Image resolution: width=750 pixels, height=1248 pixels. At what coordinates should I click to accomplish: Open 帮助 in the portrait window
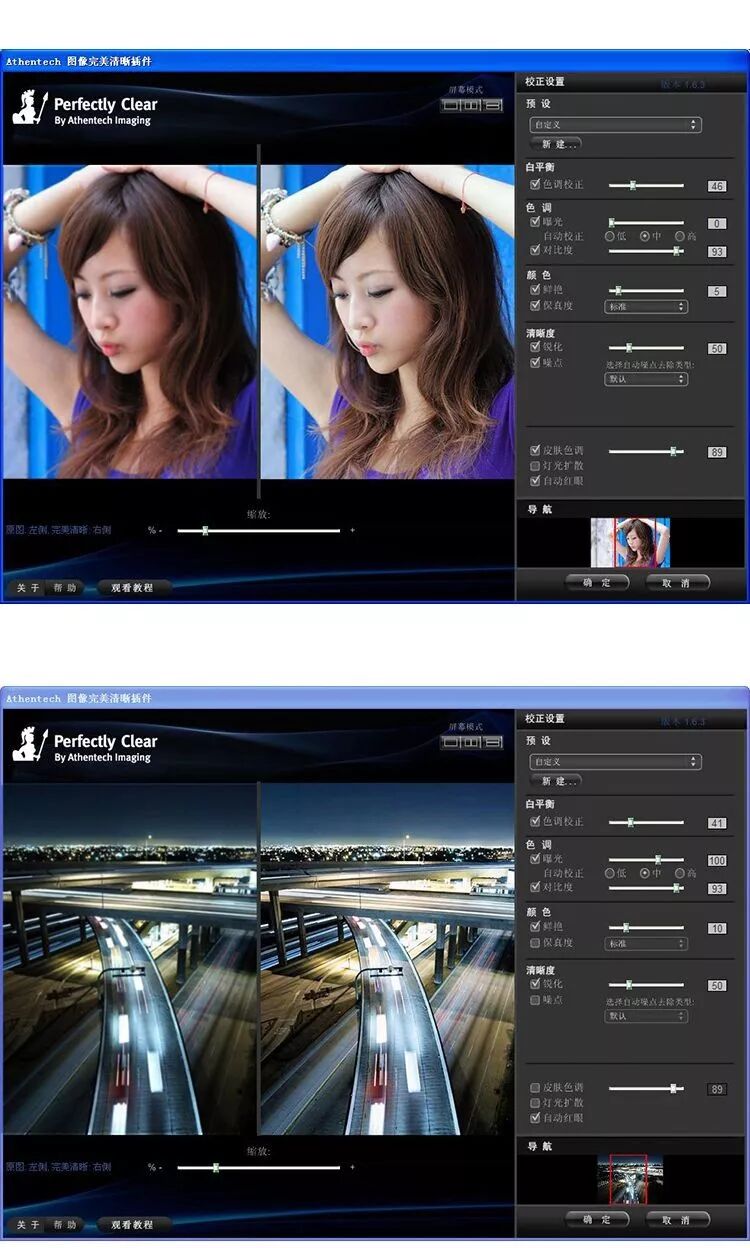[65, 588]
